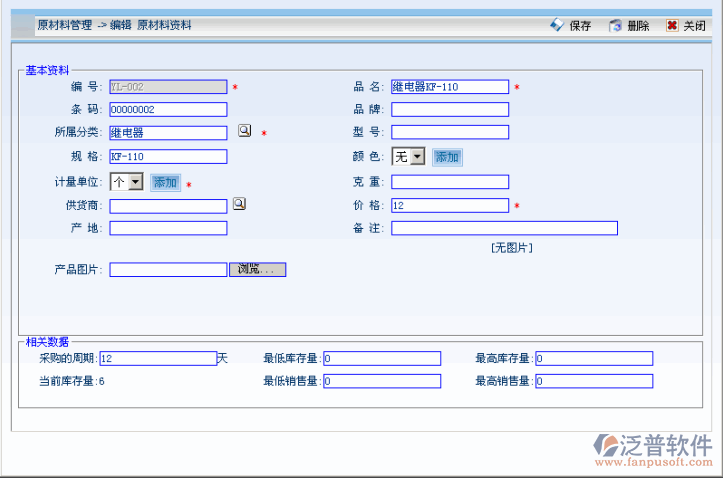Image resolution: width=723 pixels, height=478 pixels.
Task: Click the 最低库存量 input field
Action: pyautogui.click(x=382, y=358)
